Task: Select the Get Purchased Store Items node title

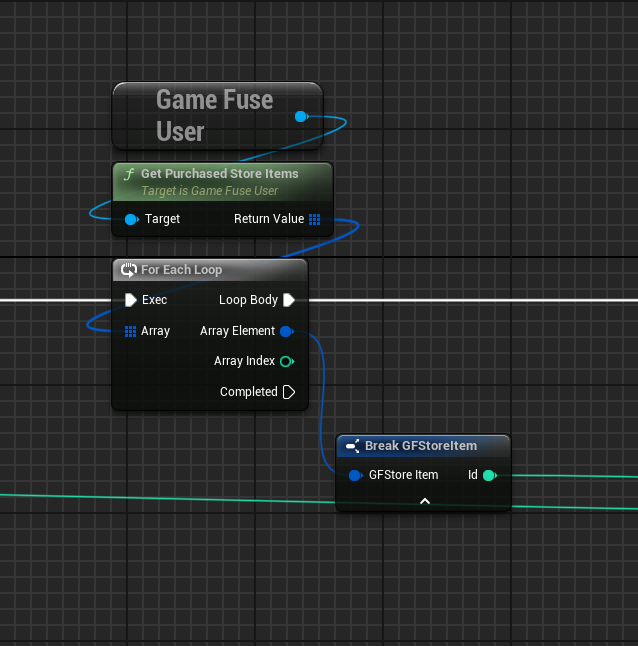Action: click(x=220, y=174)
